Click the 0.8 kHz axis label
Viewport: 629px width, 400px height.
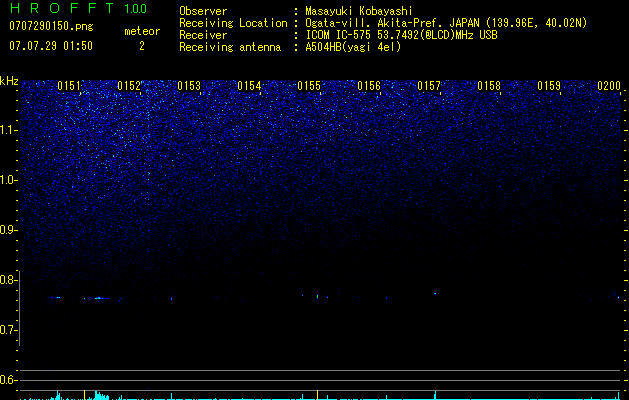click(x=9, y=280)
